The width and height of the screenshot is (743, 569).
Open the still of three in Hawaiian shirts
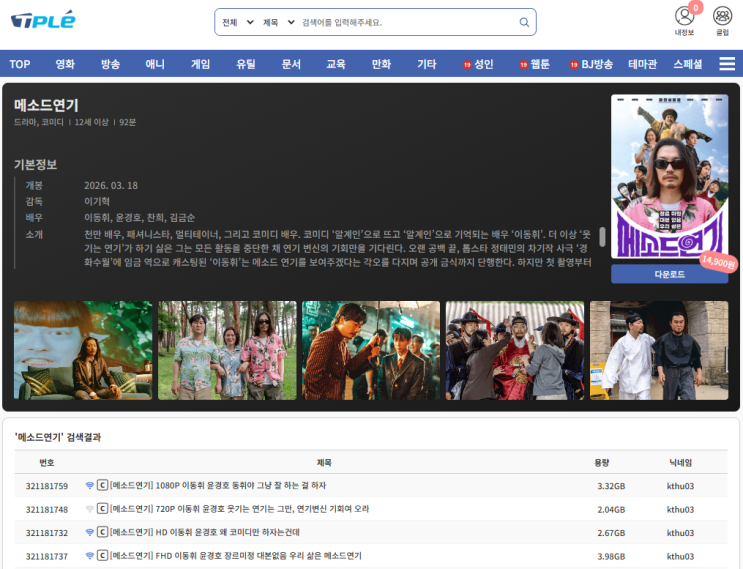pos(227,351)
